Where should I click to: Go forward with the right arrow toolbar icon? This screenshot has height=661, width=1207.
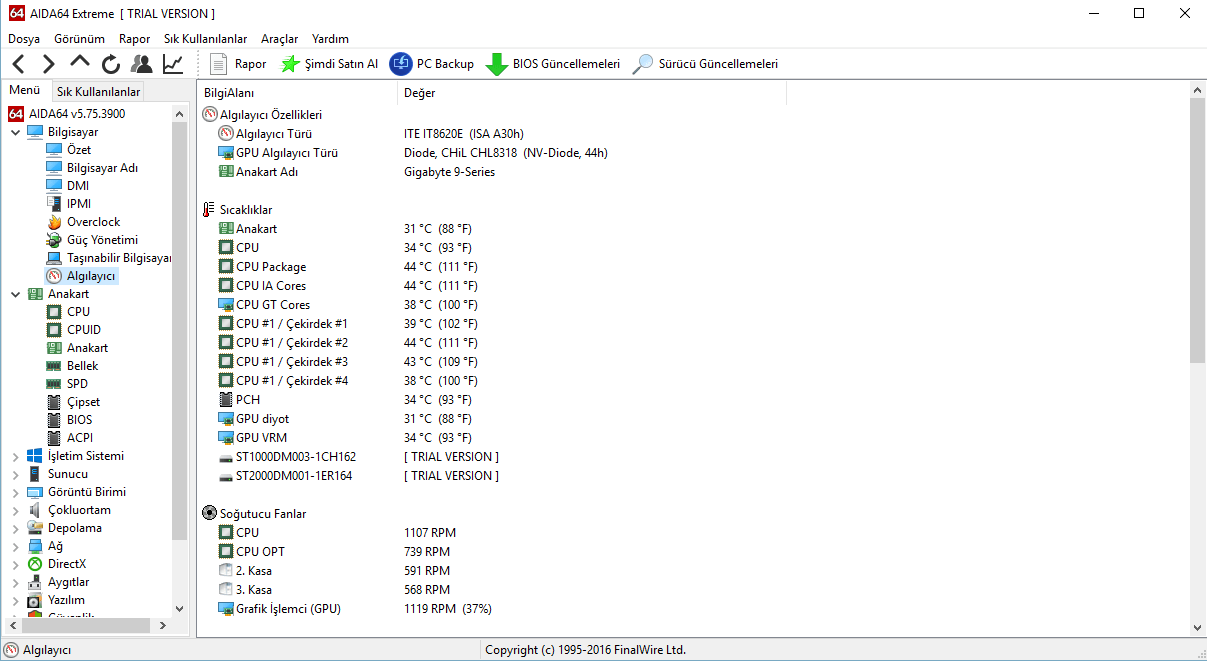(48, 64)
